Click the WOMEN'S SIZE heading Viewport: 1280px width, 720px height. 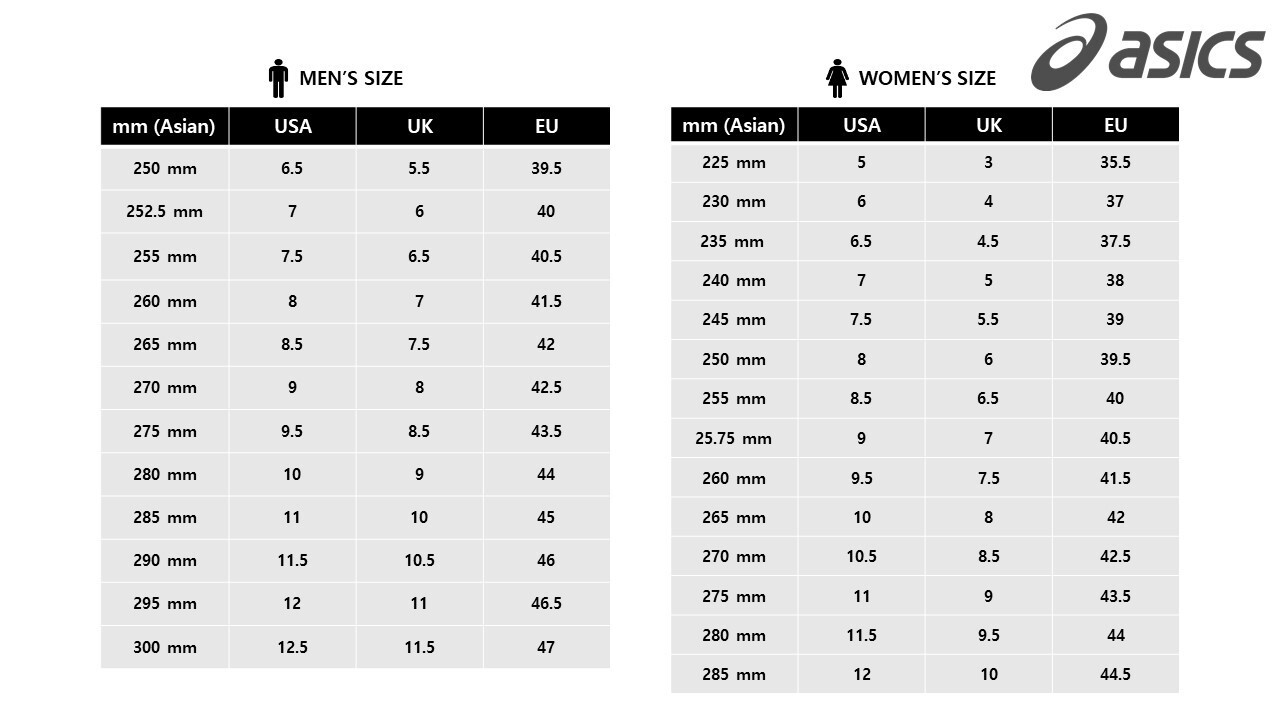click(927, 78)
